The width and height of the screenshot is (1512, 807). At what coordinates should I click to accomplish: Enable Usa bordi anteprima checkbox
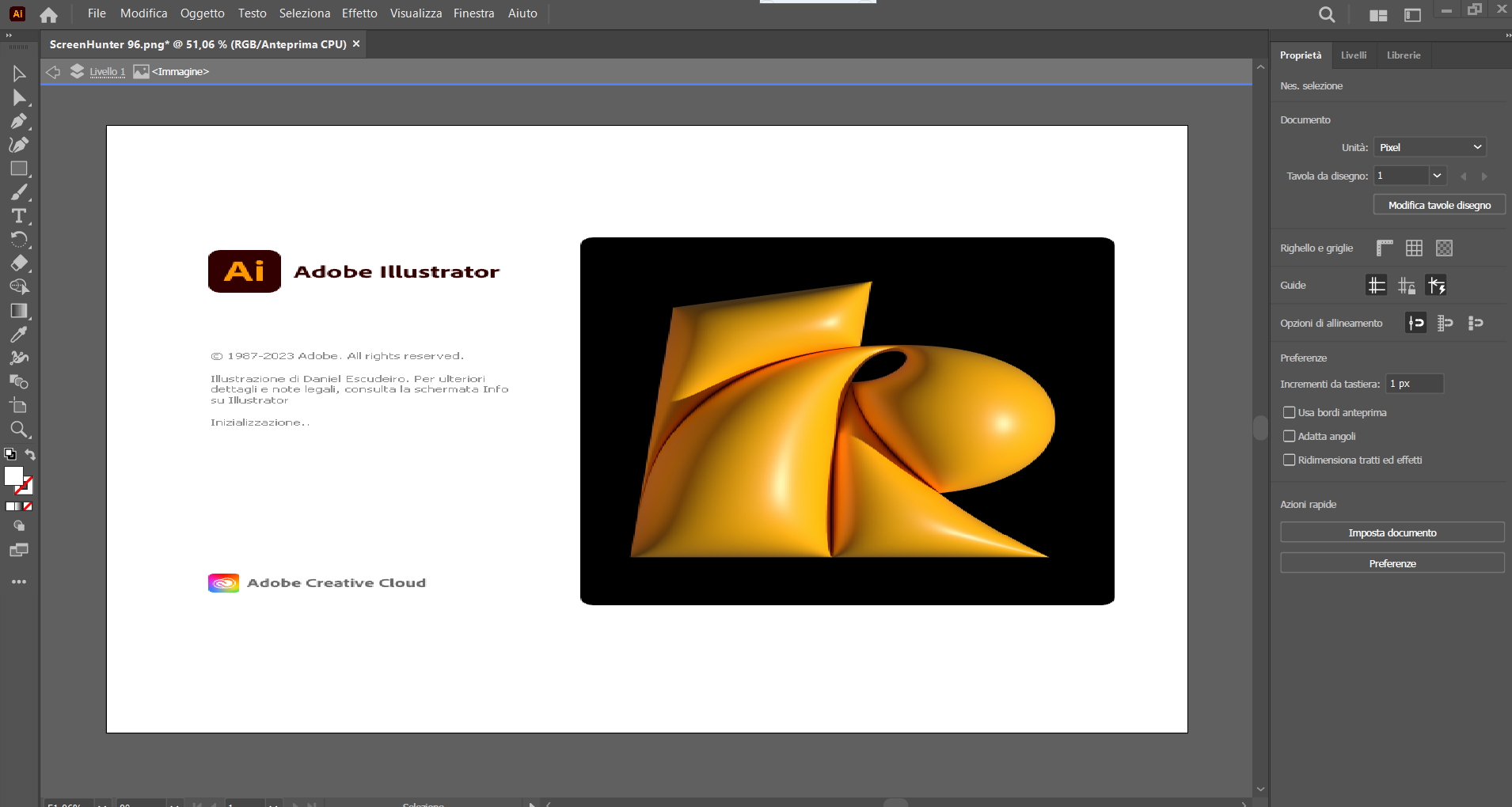pos(1290,412)
